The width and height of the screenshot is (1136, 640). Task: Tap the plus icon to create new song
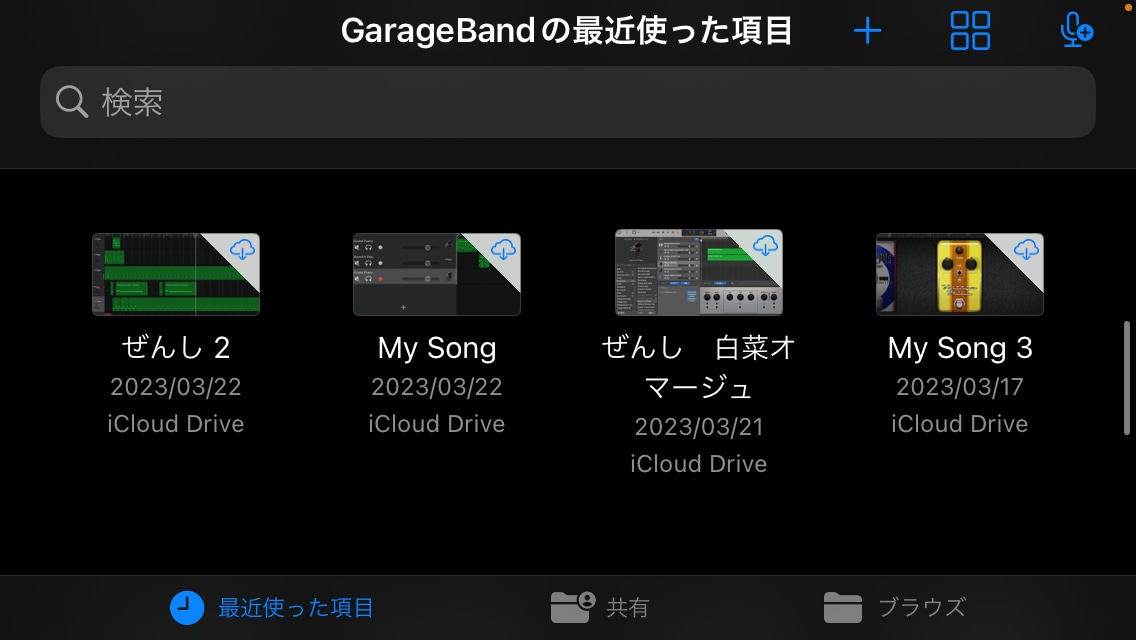click(867, 31)
